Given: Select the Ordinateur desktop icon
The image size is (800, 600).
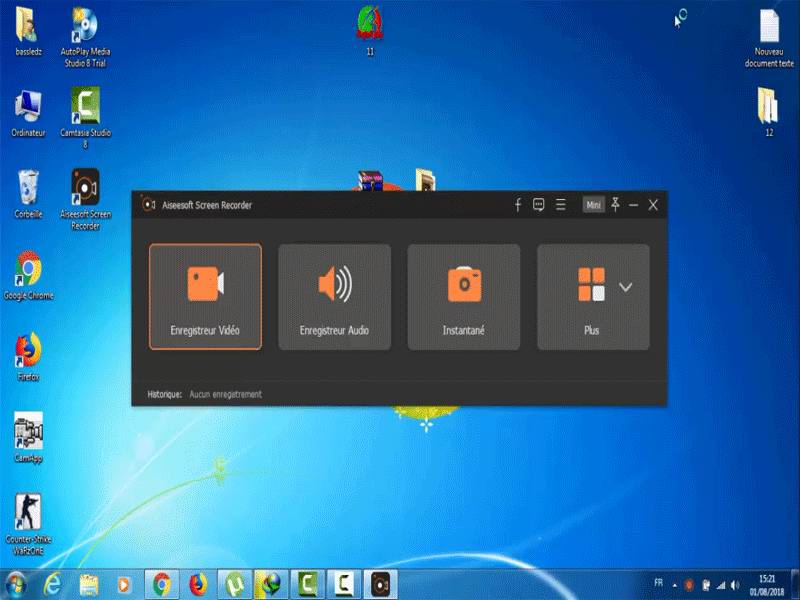Looking at the screenshot, I should pyautogui.click(x=28, y=113).
